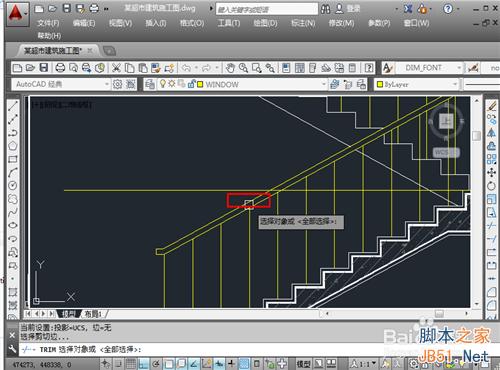Select the Fillet tool
The image size is (500, 370).
[x=492, y=306]
